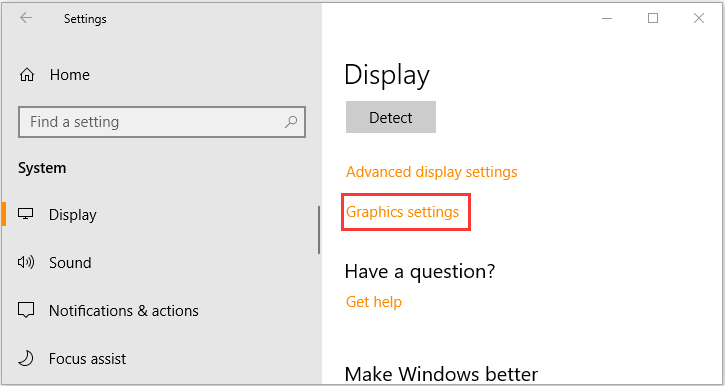The width and height of the screenshot is (725, 386).
Task: Minimize the Settings window
Action: click(607, 18)
